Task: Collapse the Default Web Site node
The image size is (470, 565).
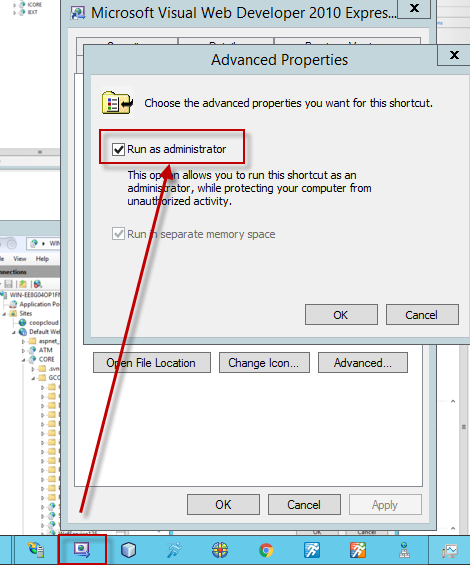Action: [14, 332]
